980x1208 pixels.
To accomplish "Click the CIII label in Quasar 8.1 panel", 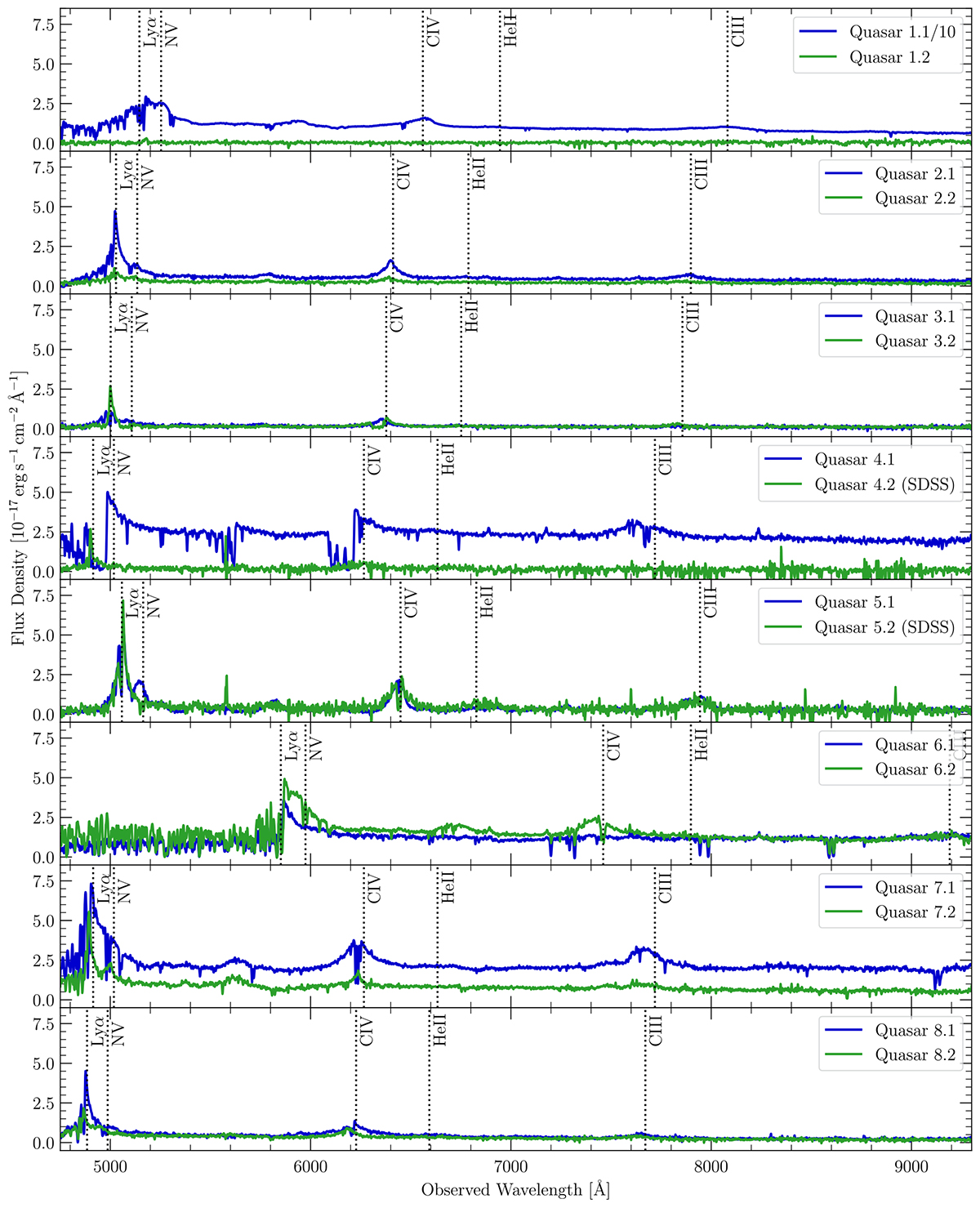I will pos(655,1031).
